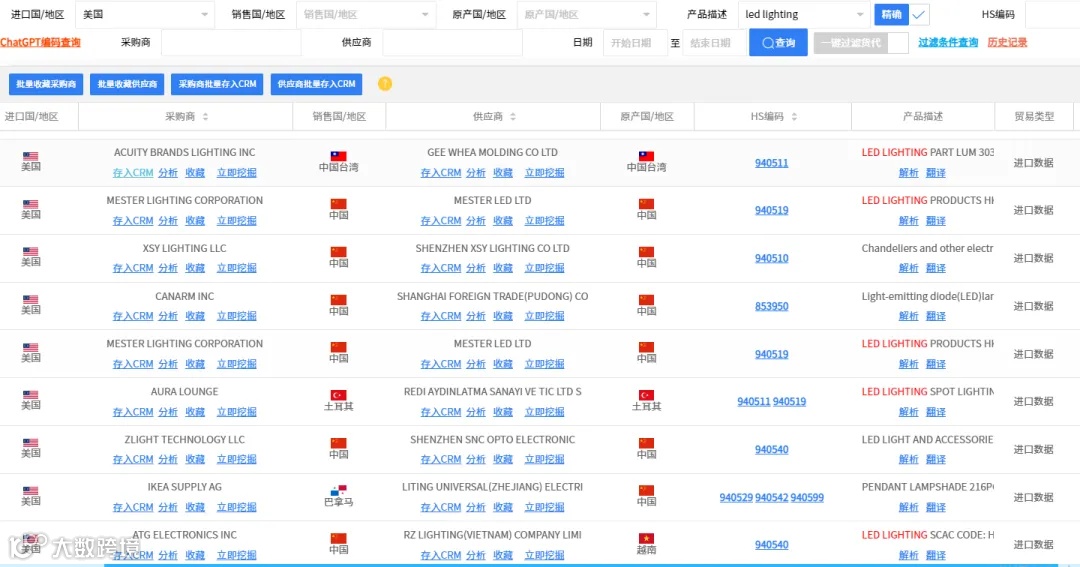Screen dimensions: 1080x567
Task: Click 立即挖掘 under buyer AURA LOUNGE
Action: pos(236,412)
